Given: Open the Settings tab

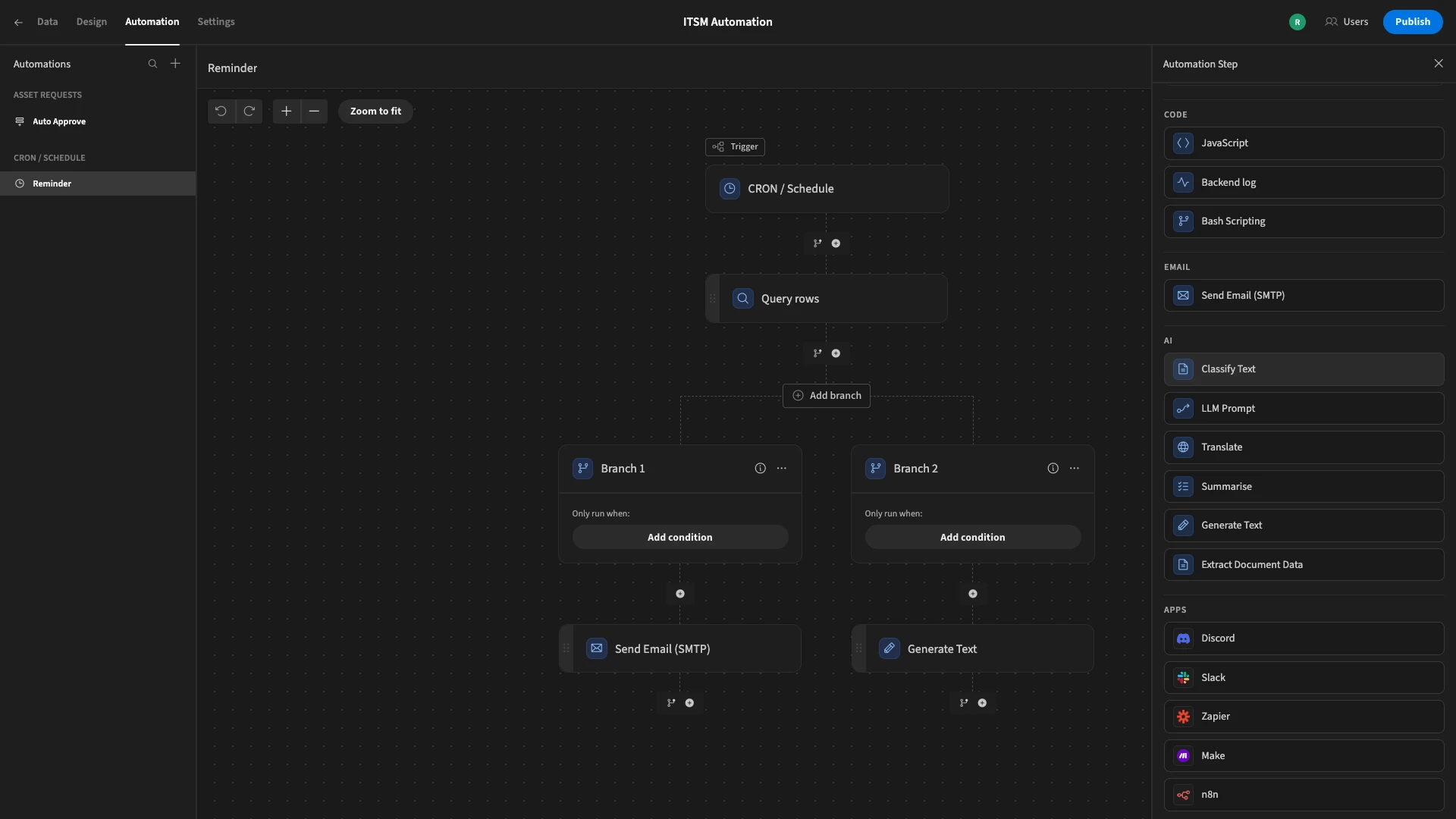Looking at the screenshot, I should (215, 22).
